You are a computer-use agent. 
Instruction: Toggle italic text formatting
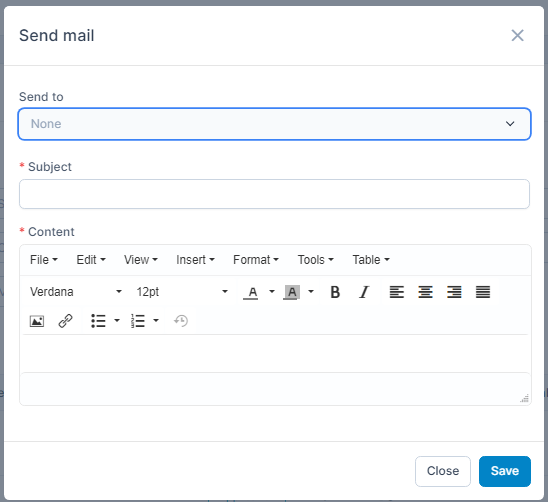coord(364,292)
